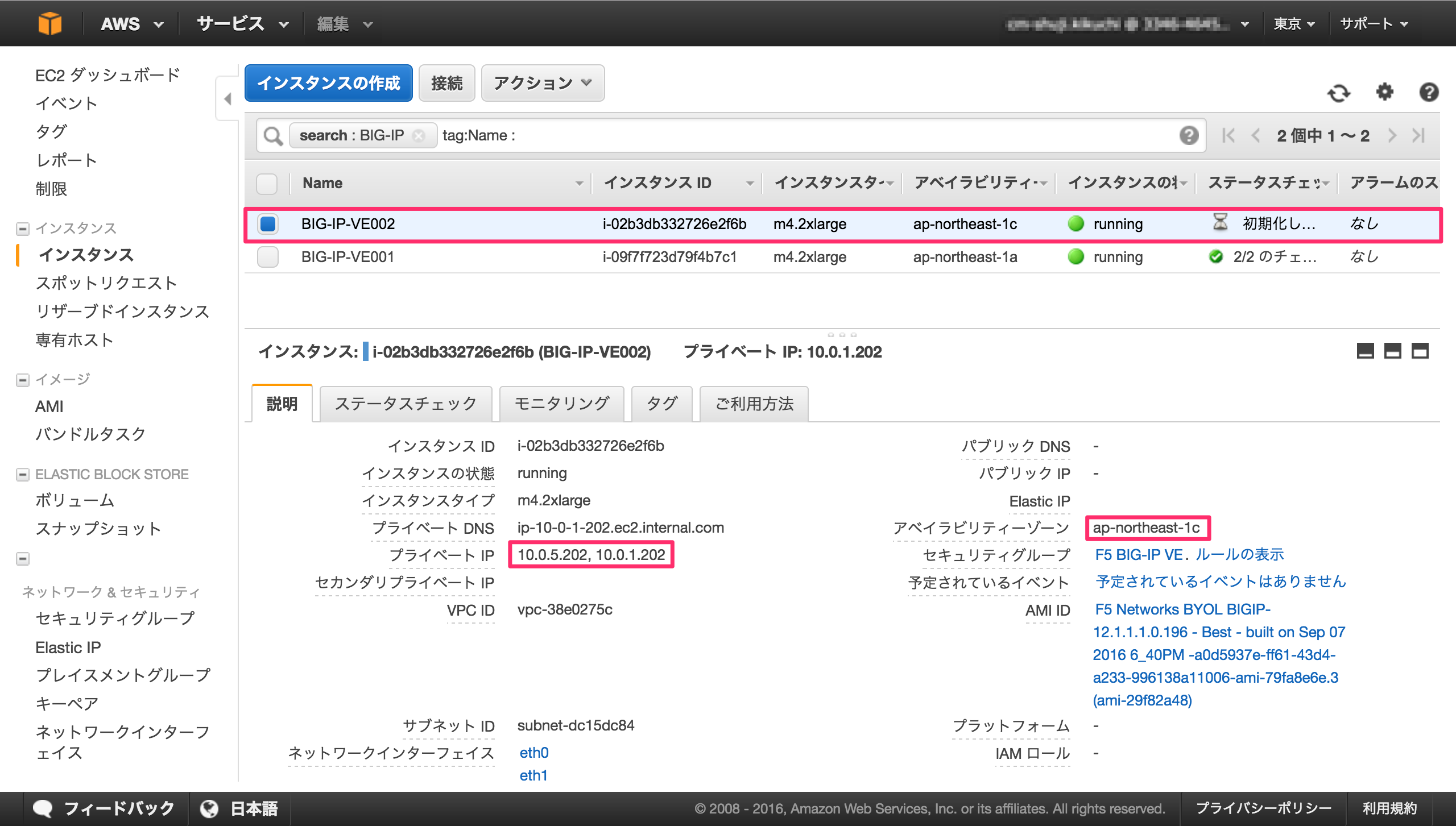Screen dimensions: 1456x826
Task: Go to first page of results
Action: [1228, 135]
